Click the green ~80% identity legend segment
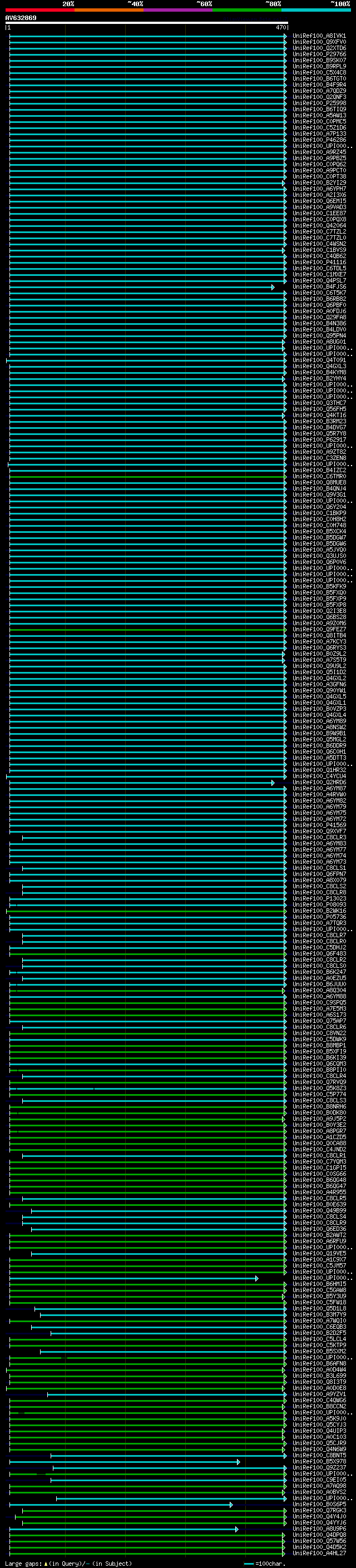The image size is (356, 1568). pyautogui.click(x=246, y=10)
